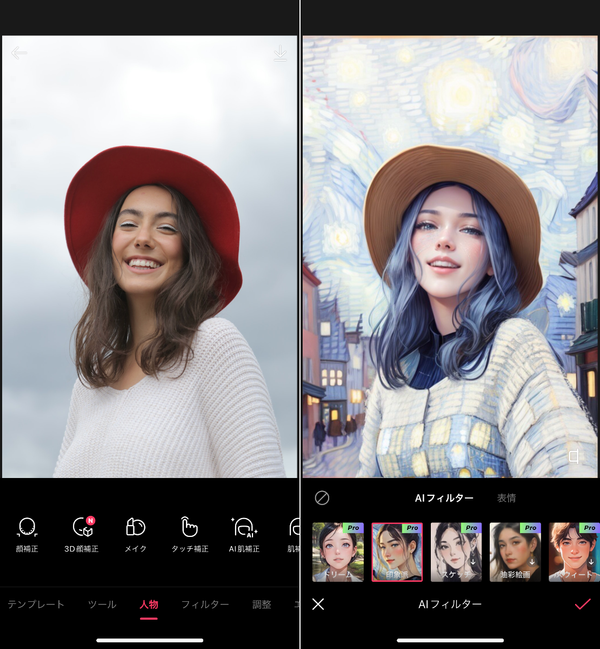Select the AIフィルター sub-tab
The width and height of the screenshot is (600, 649).
444,498
